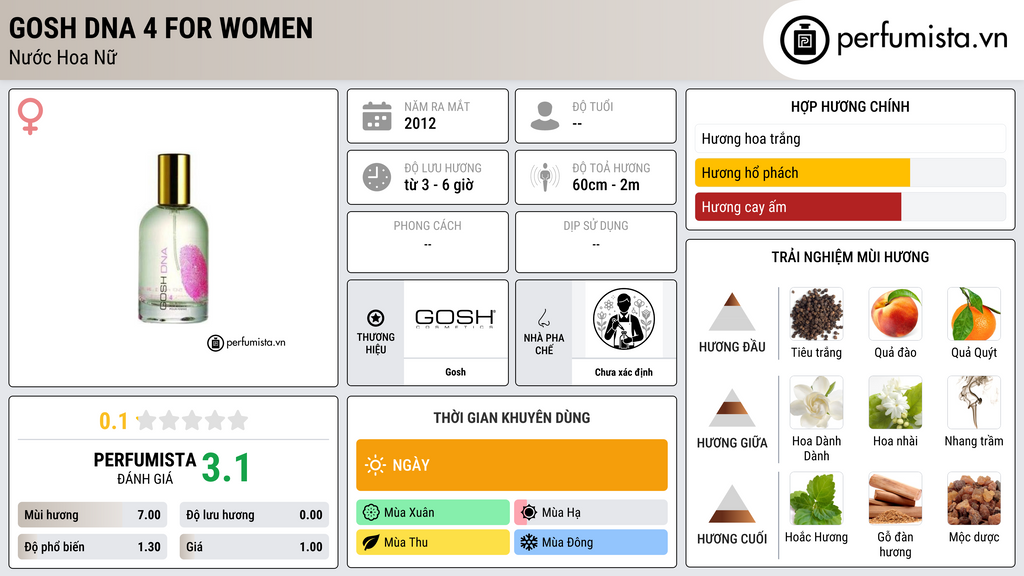This screenshot has width=1024, height=576.
Task: Click the Hoa Dành Dành gardenia image
Action: click(816, 402)
